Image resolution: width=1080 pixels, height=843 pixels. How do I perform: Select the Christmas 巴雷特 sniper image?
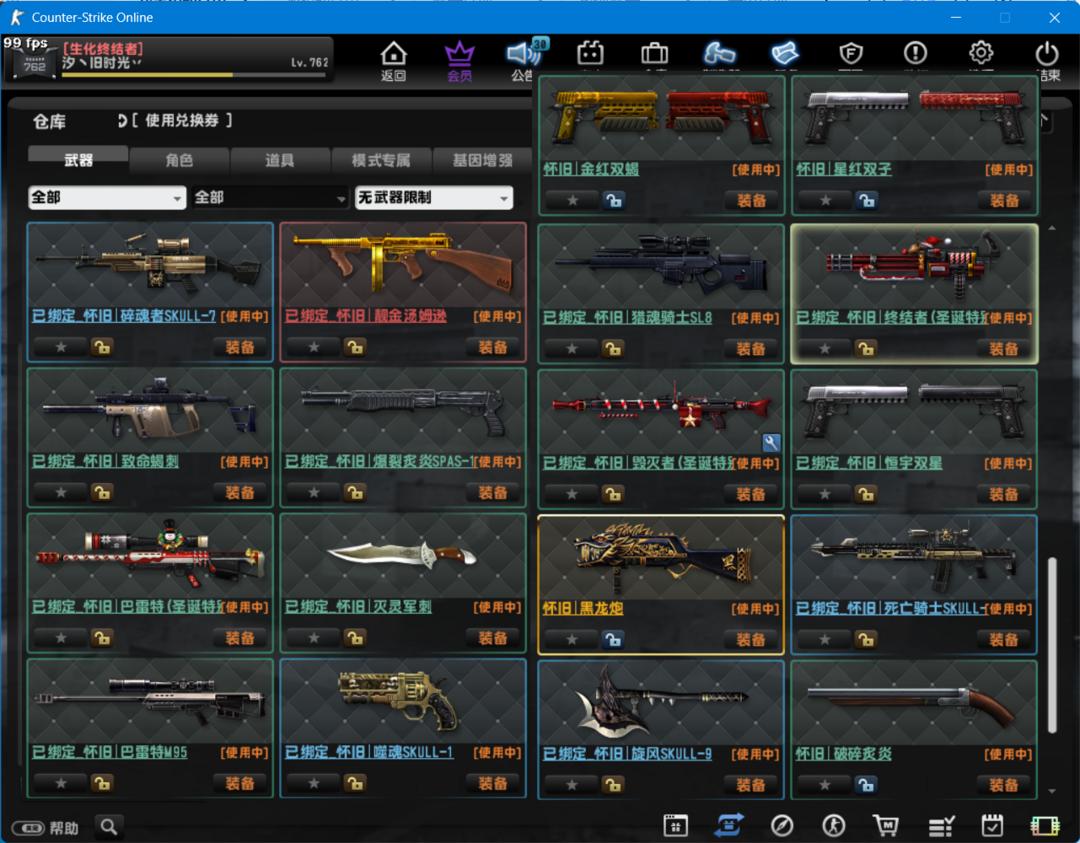coord(150,556)
